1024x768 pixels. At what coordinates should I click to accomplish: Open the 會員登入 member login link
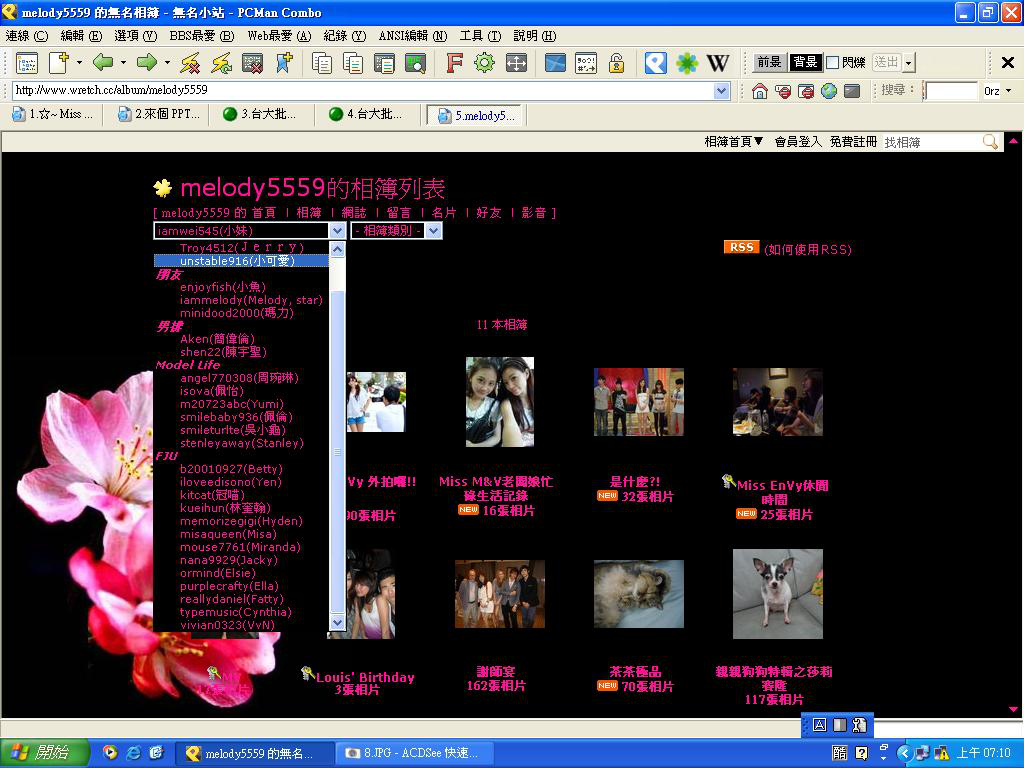[797, 142]
